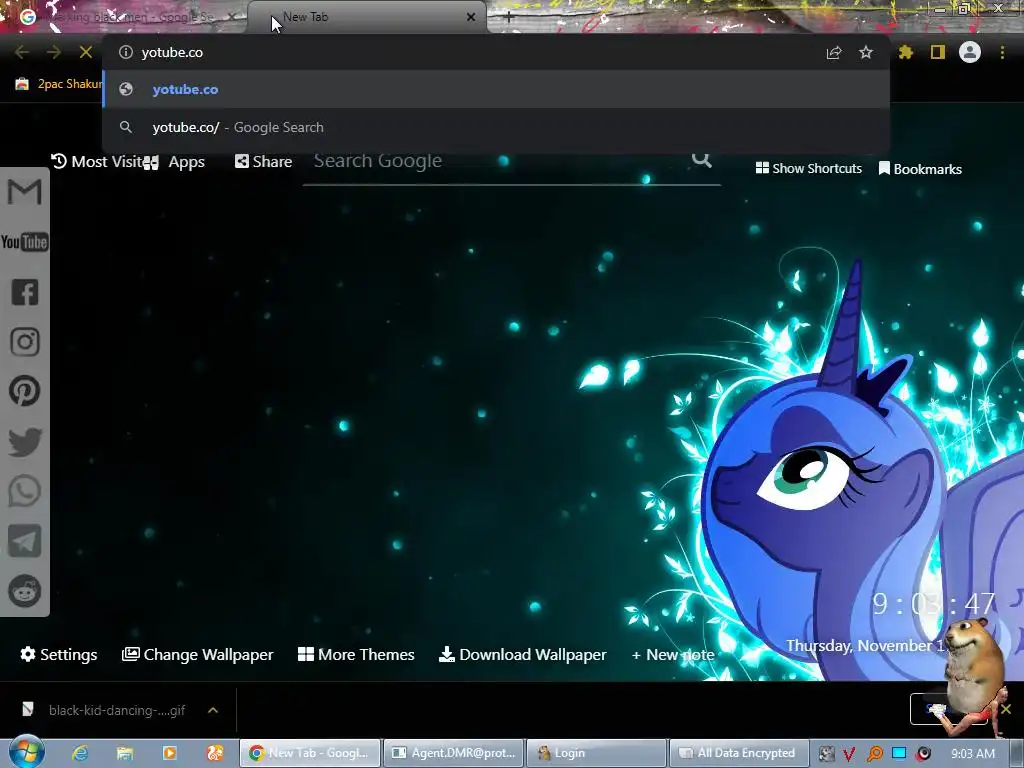
Task: Open the Extensions puzzle icon
Action: (906, 52)
